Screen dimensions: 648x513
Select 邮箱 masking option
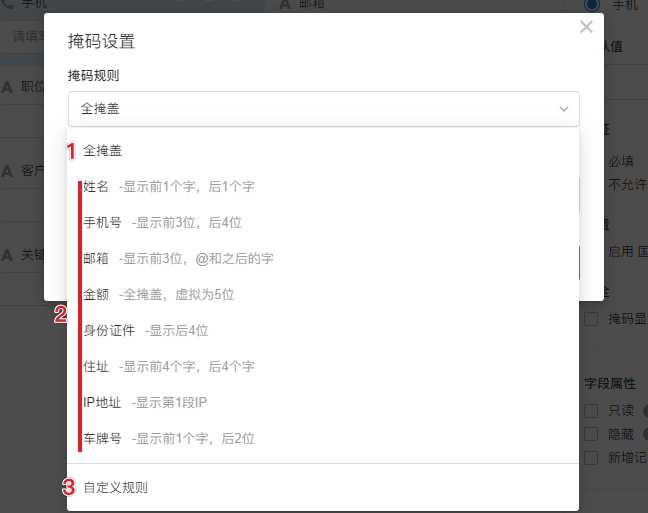323,258
